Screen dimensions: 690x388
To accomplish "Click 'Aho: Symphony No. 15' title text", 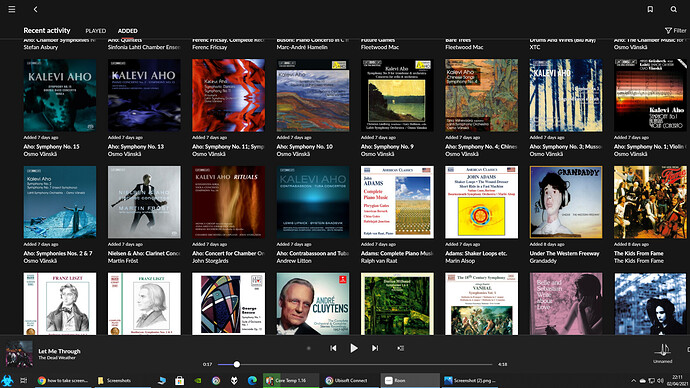I will 51,146.
